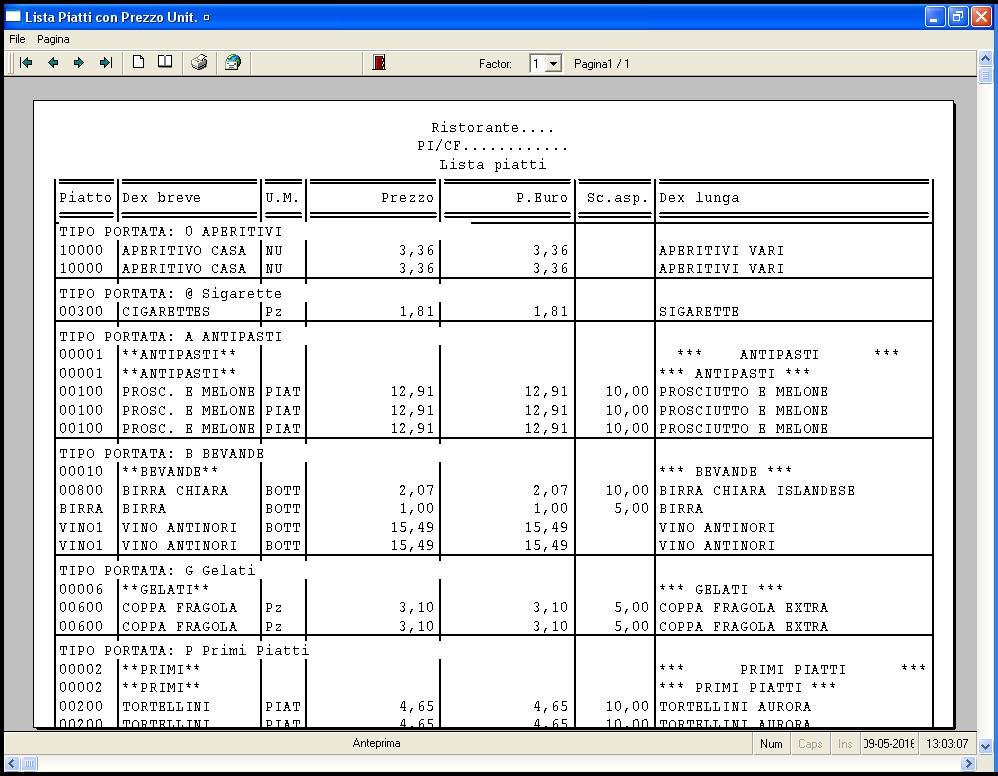The width and height of the screenshot is (998, 776).
Task: Click the 'Ristorante....' report title
Action: (x=493, y=127)
